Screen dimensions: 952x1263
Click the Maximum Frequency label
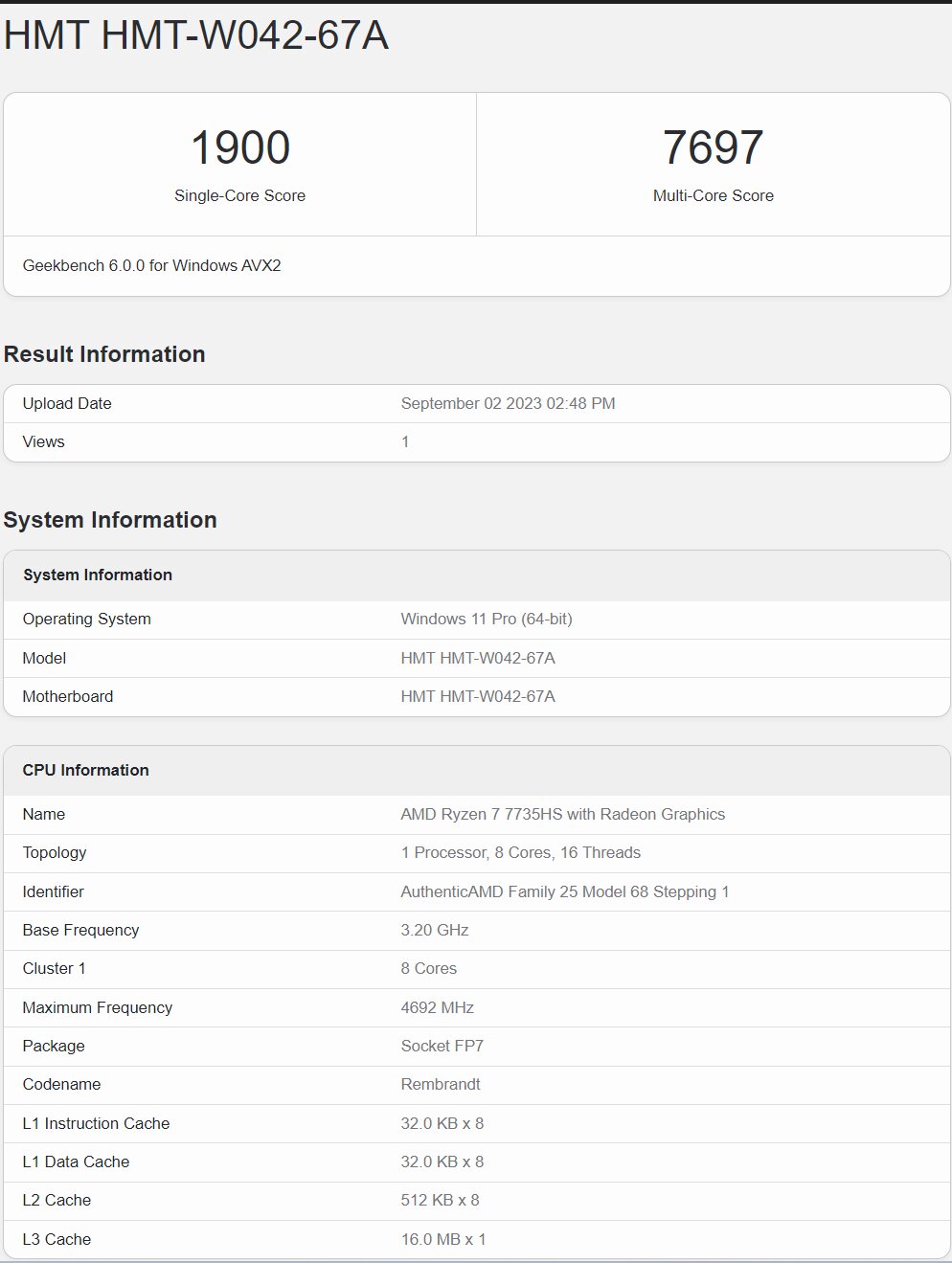tap(98, 1007)
